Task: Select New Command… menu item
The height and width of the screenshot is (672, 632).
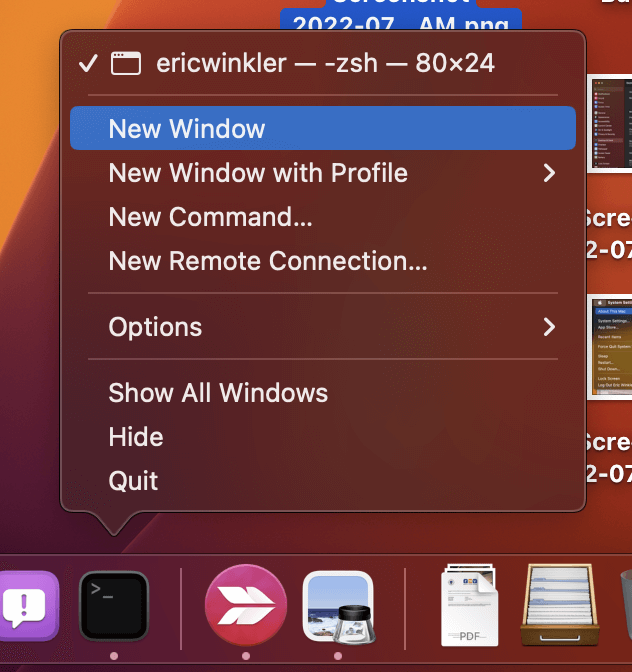Action: pos(210,217)
